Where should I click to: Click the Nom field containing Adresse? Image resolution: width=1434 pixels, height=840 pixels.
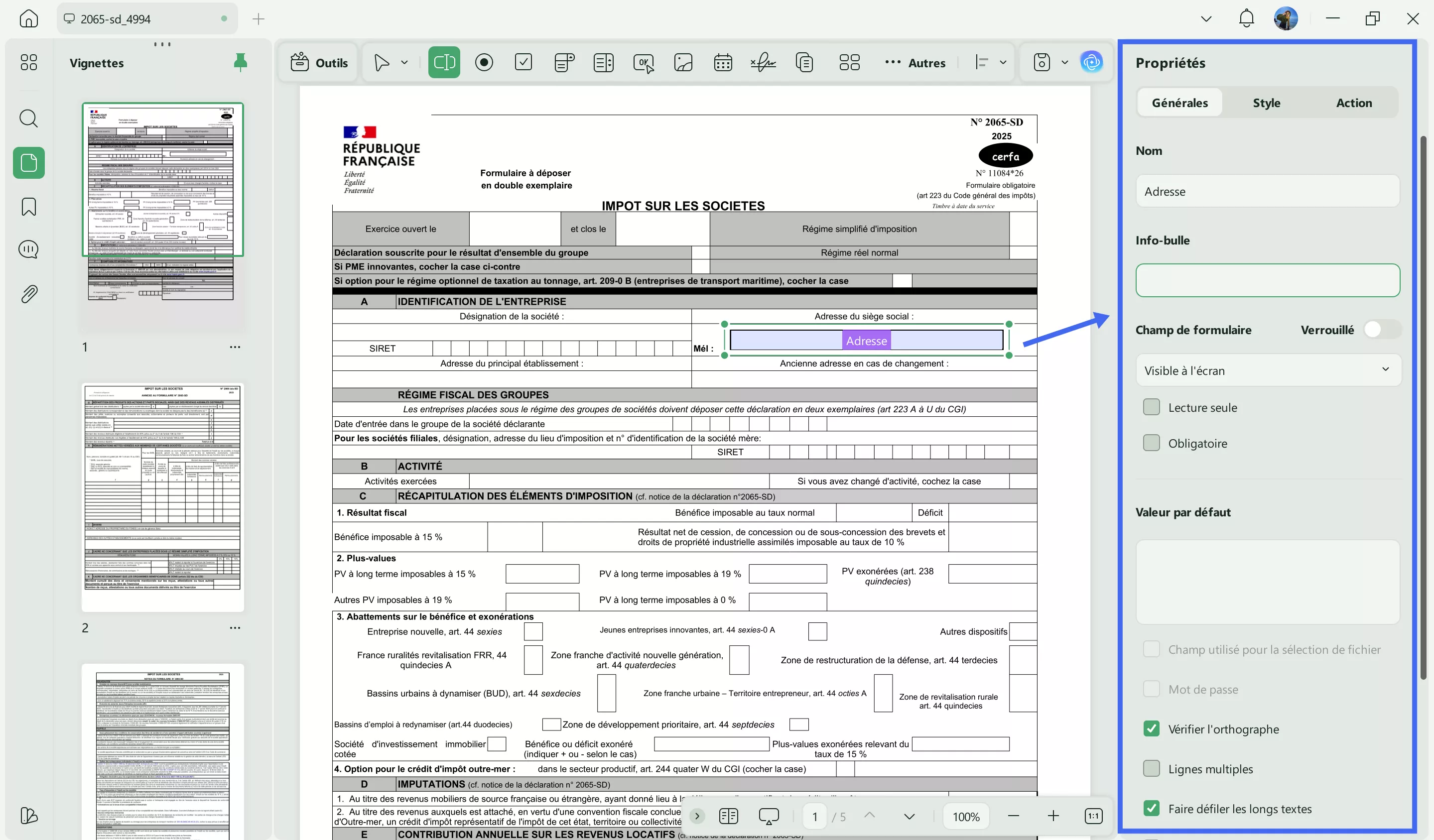[1268, 191]
